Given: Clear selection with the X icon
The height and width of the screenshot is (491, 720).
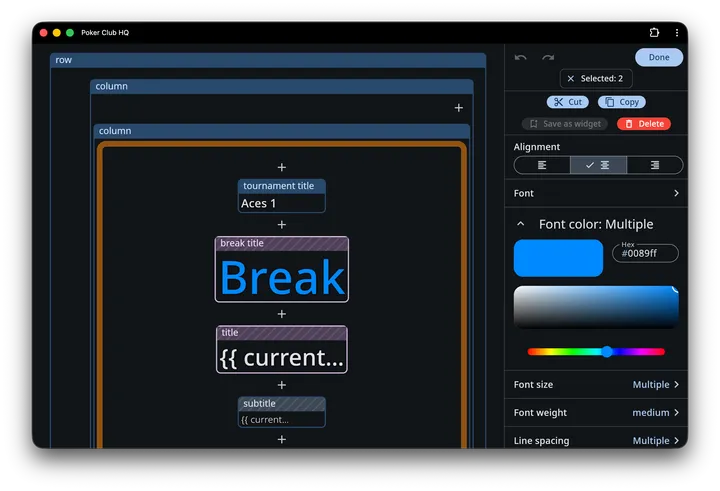Looking at the screenshot, I should (x=570, y=79).
